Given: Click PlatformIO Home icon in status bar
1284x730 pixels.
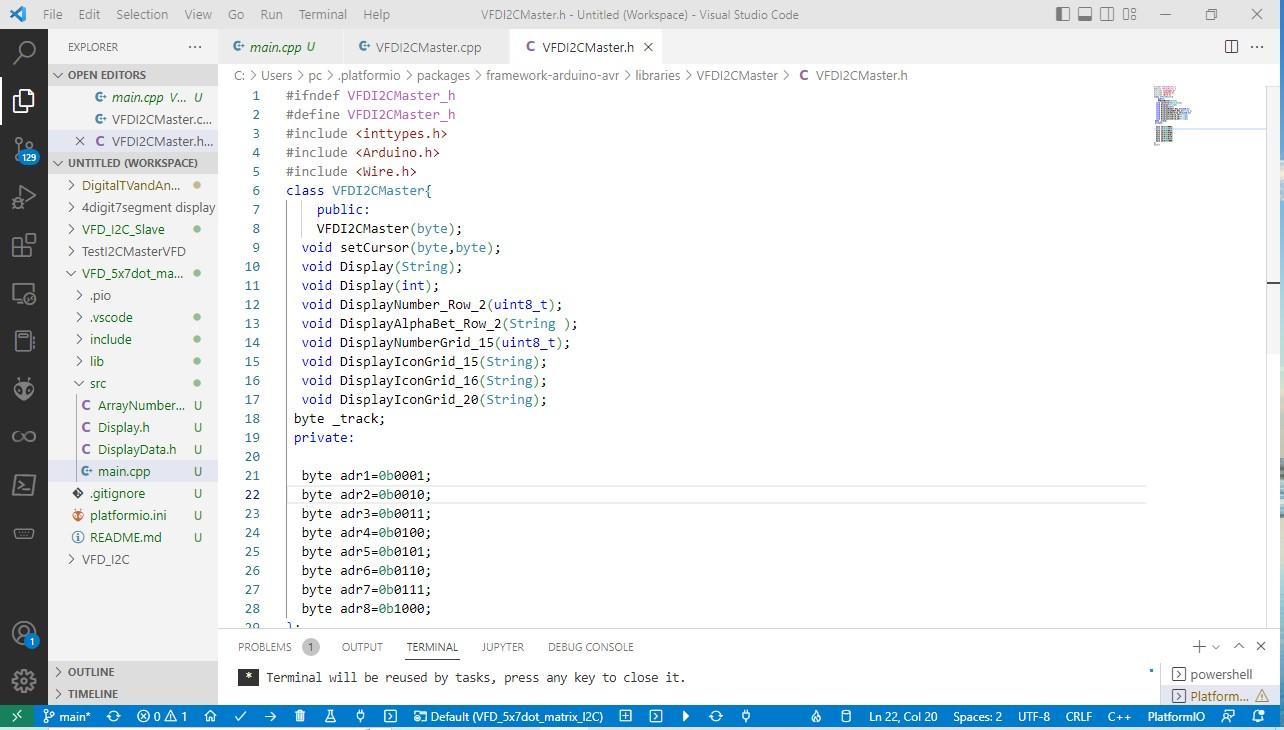Looking at the screenshot, I should click(210, 716).
